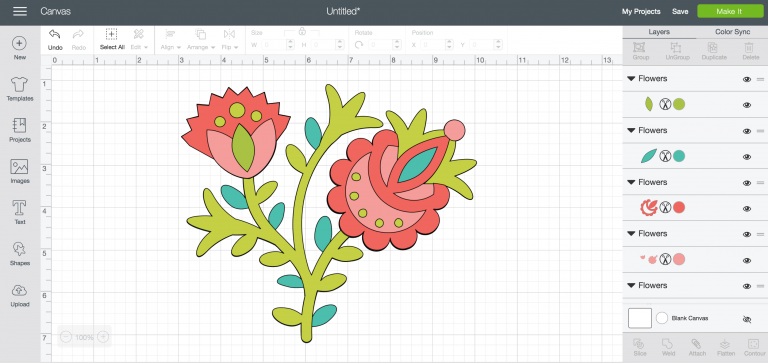Image resolution: width=768 pixels, height=363 pixels.
Task: Click the green Make It button
Action: click(730, 11)
